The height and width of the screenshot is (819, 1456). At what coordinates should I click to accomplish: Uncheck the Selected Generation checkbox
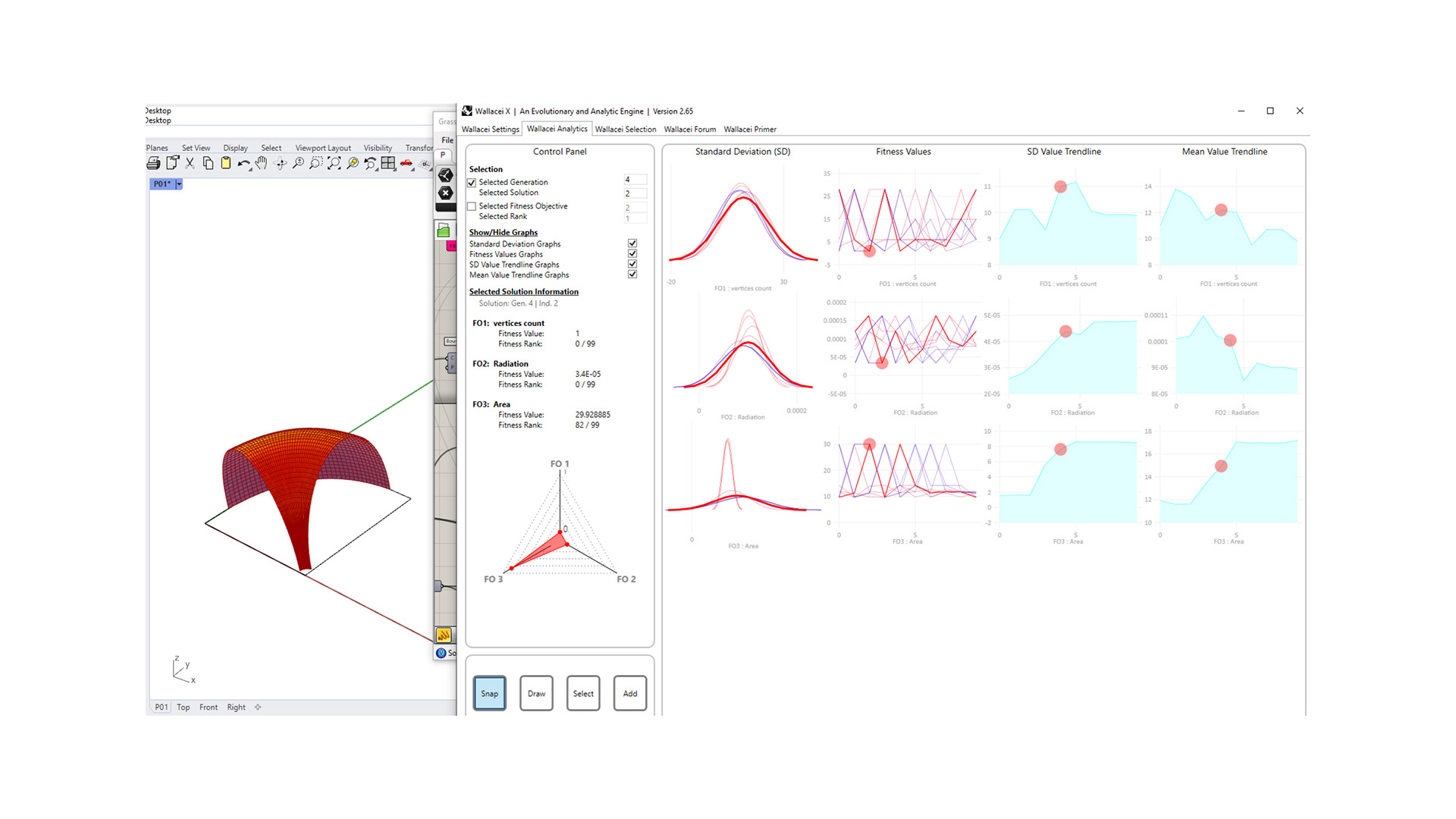(472, 183)
